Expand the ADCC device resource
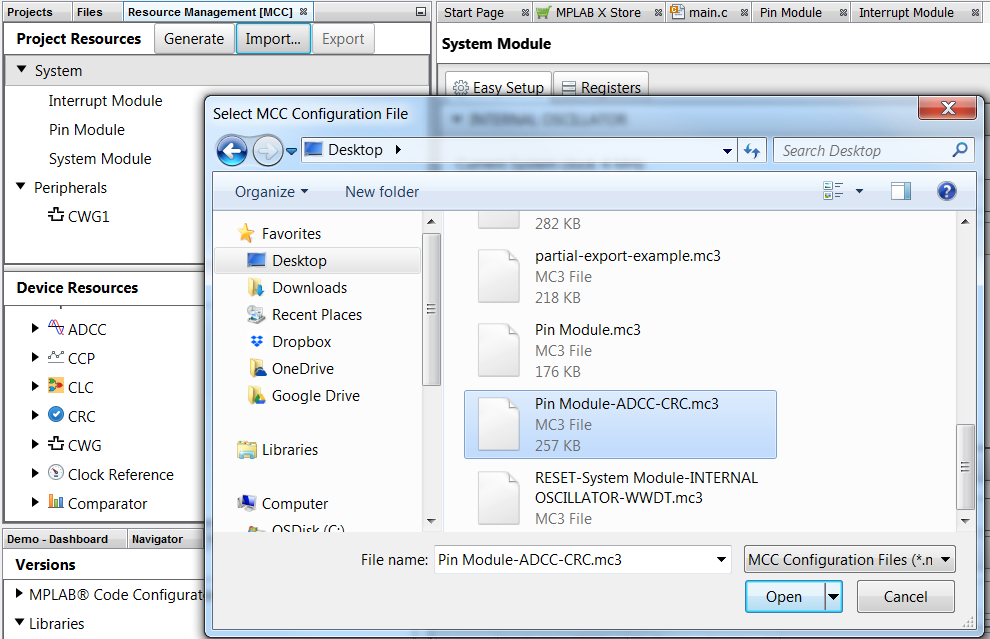990x639 pixels. pyautogui.click(x=36, y=328)
